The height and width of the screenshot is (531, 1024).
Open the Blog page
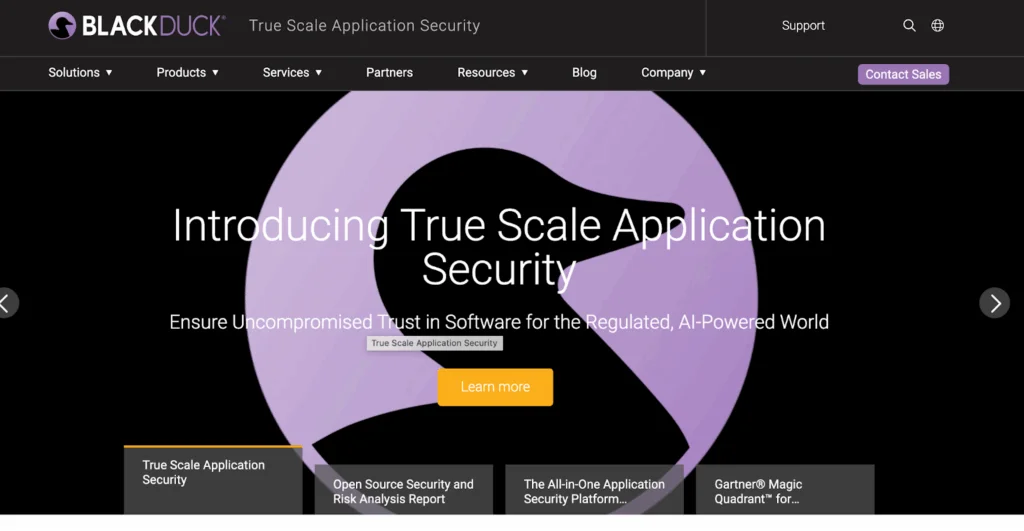(584, 72)
